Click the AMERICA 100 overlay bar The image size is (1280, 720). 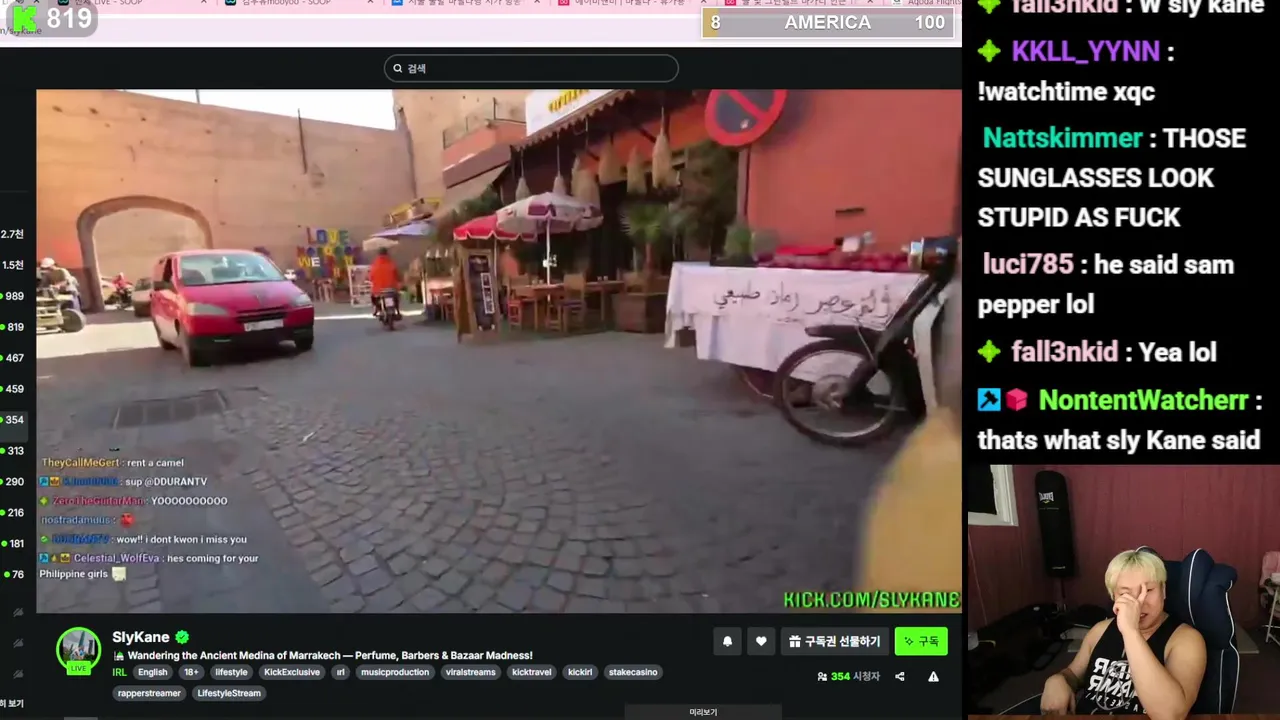click(828, 22)
